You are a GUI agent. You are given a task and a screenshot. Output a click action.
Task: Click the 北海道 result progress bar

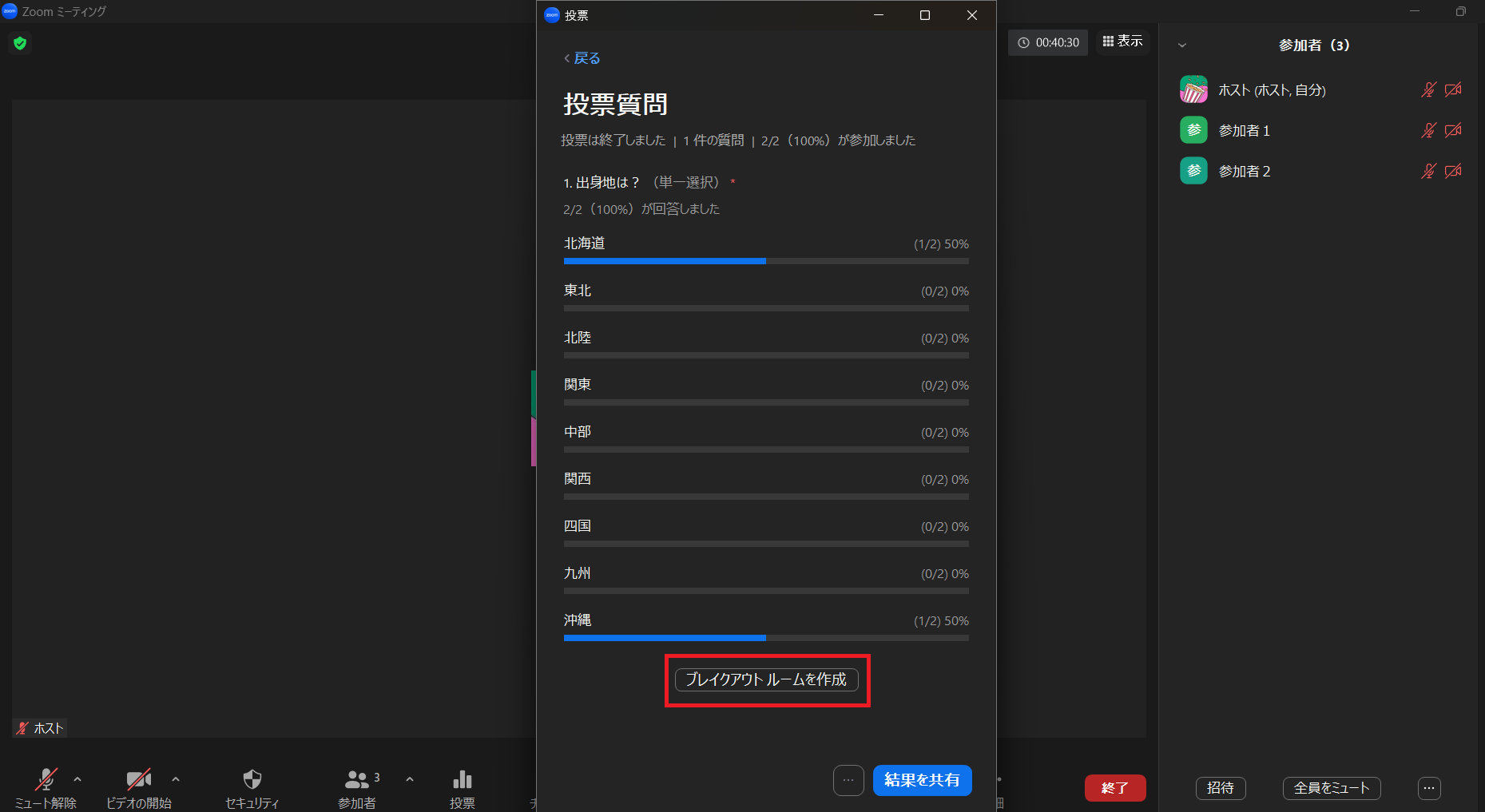766,261
